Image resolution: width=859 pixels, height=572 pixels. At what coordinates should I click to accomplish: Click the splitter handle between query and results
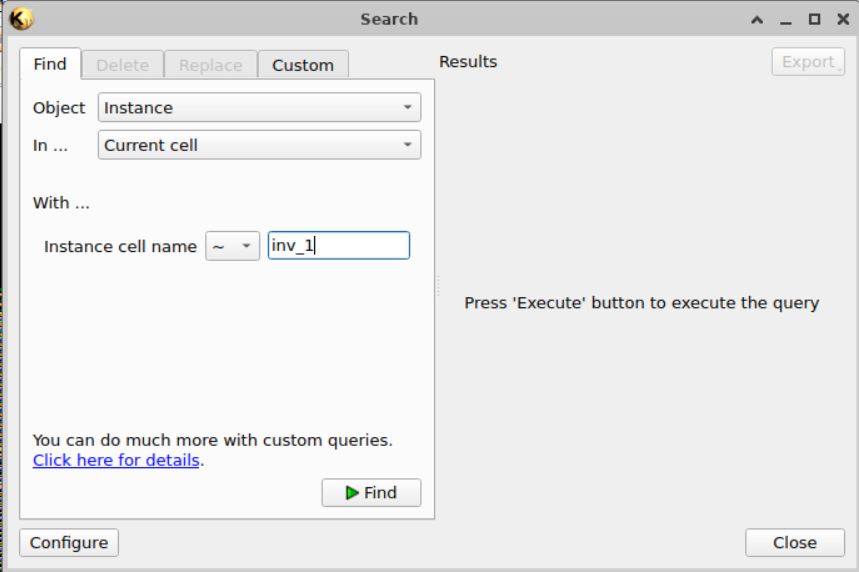[437, 287]
